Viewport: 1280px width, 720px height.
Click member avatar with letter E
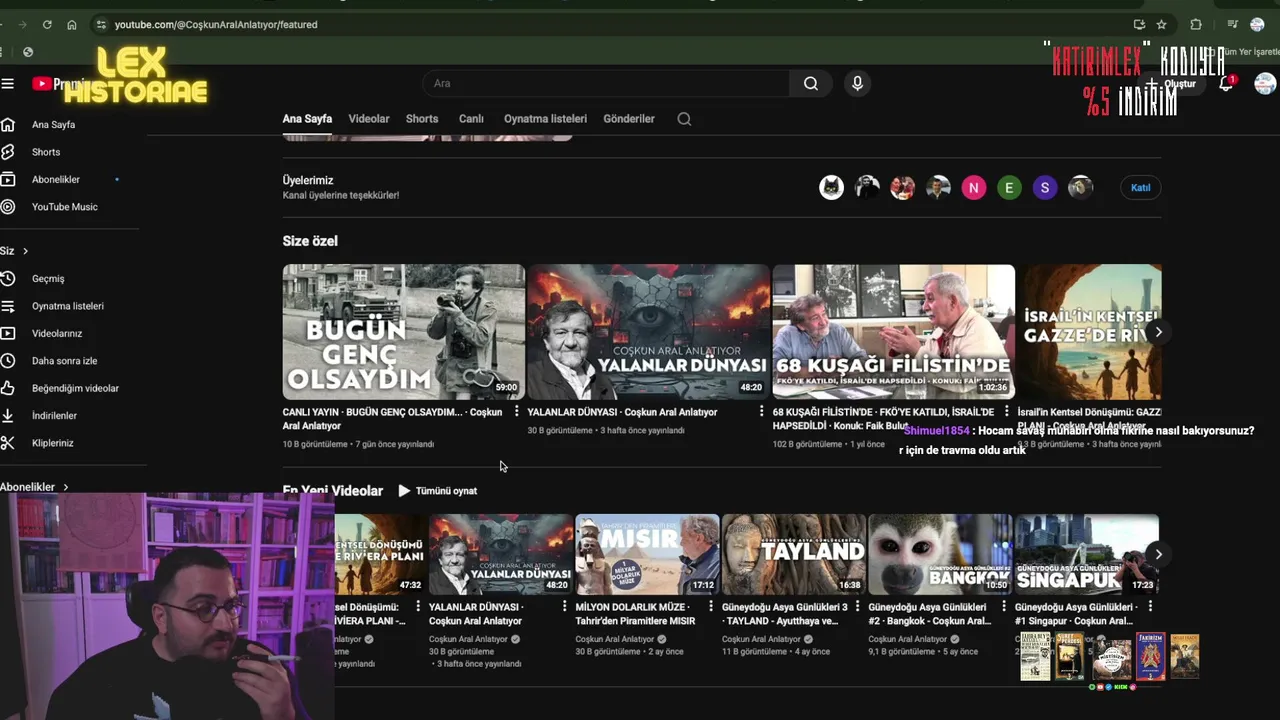[1009, 188]
